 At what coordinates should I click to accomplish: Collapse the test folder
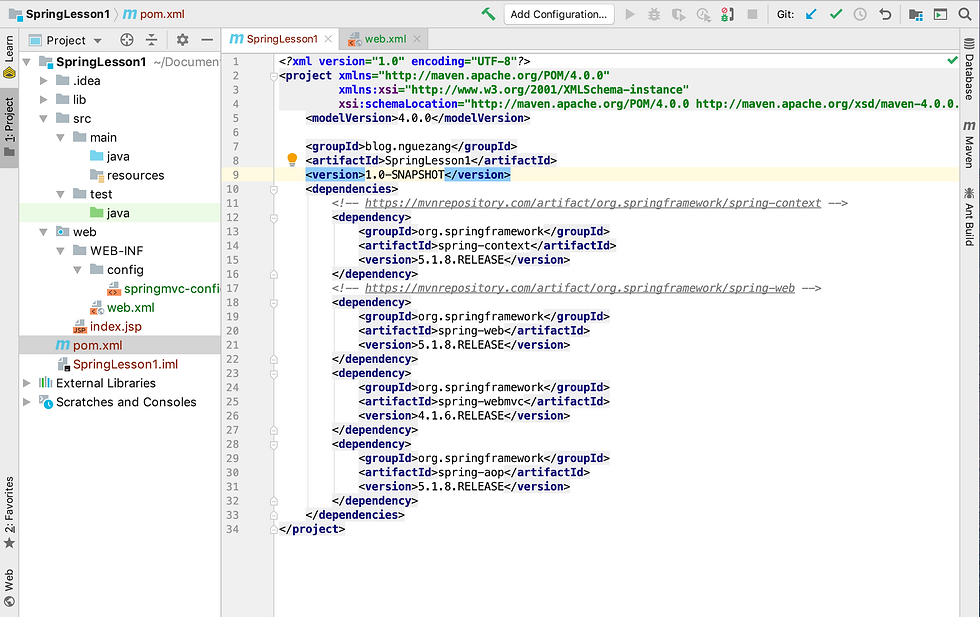tap(60, 194)
